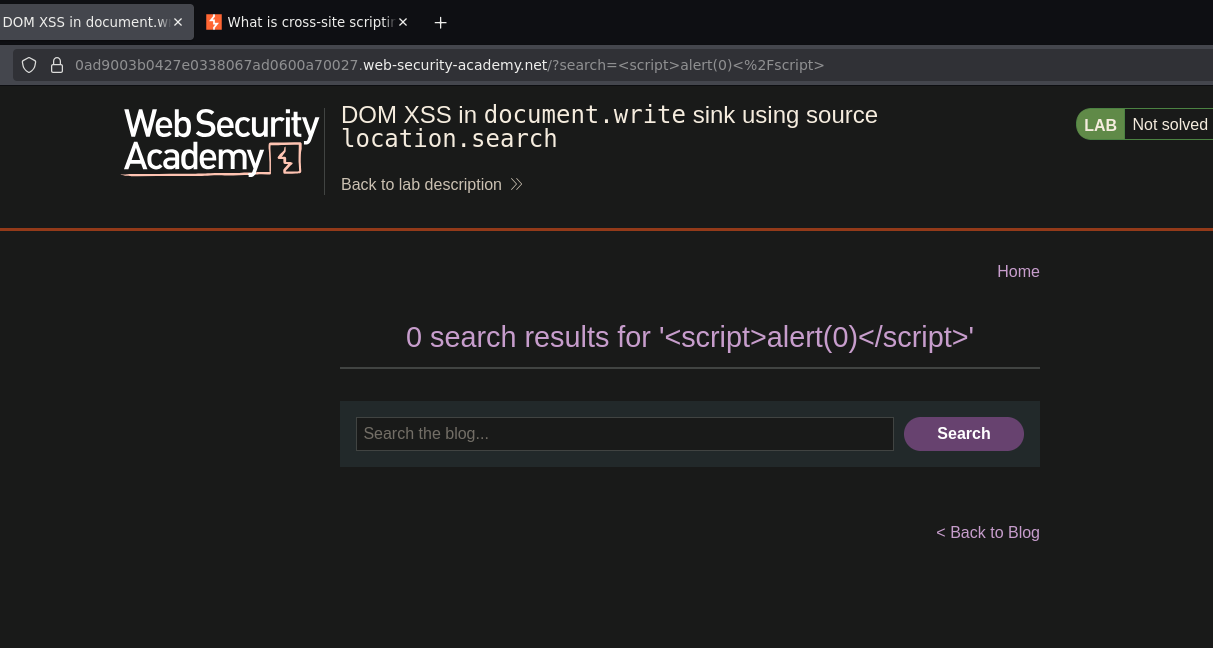Go to the Home link
This screenshot has height=648, width=1213.
coord(1018,272)
